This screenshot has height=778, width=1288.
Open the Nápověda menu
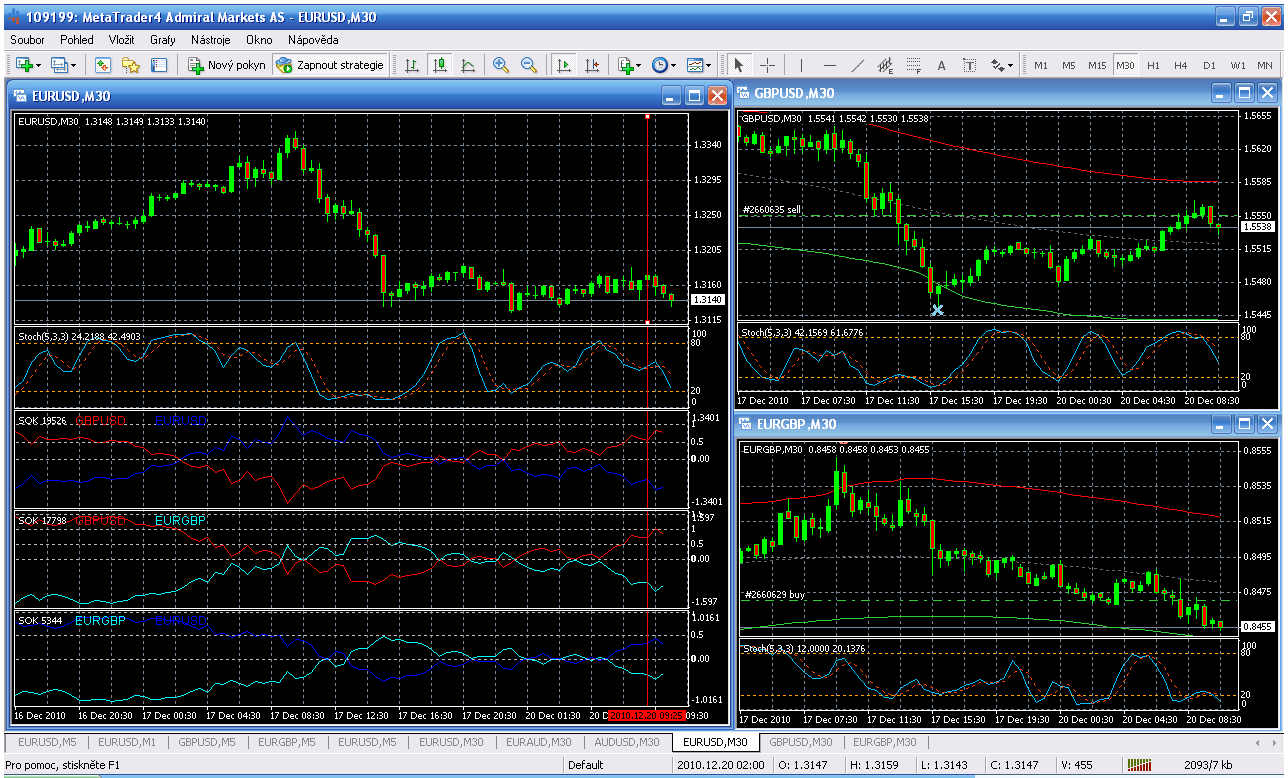click(313, 40)
